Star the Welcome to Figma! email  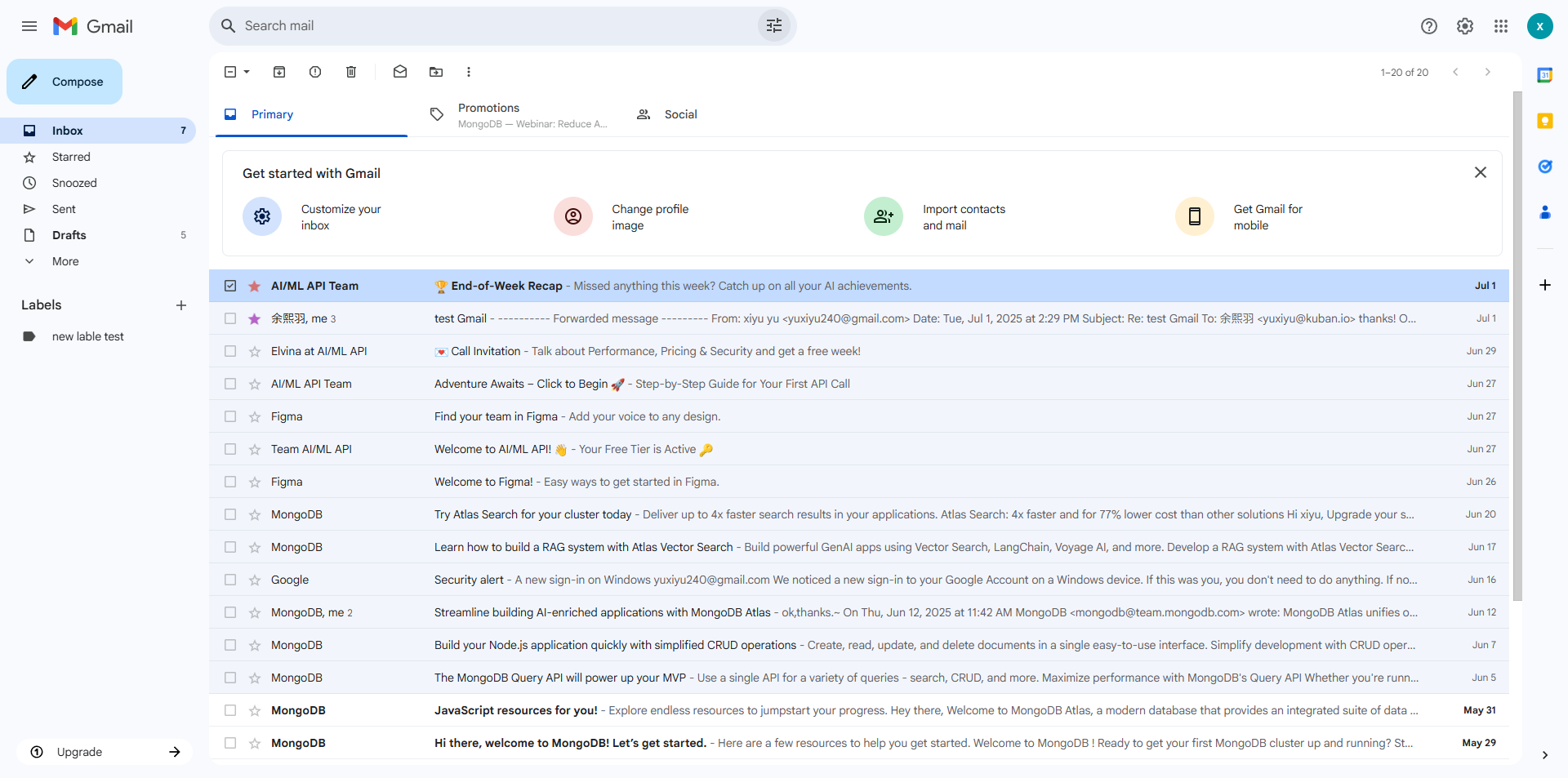click(255, 482)
